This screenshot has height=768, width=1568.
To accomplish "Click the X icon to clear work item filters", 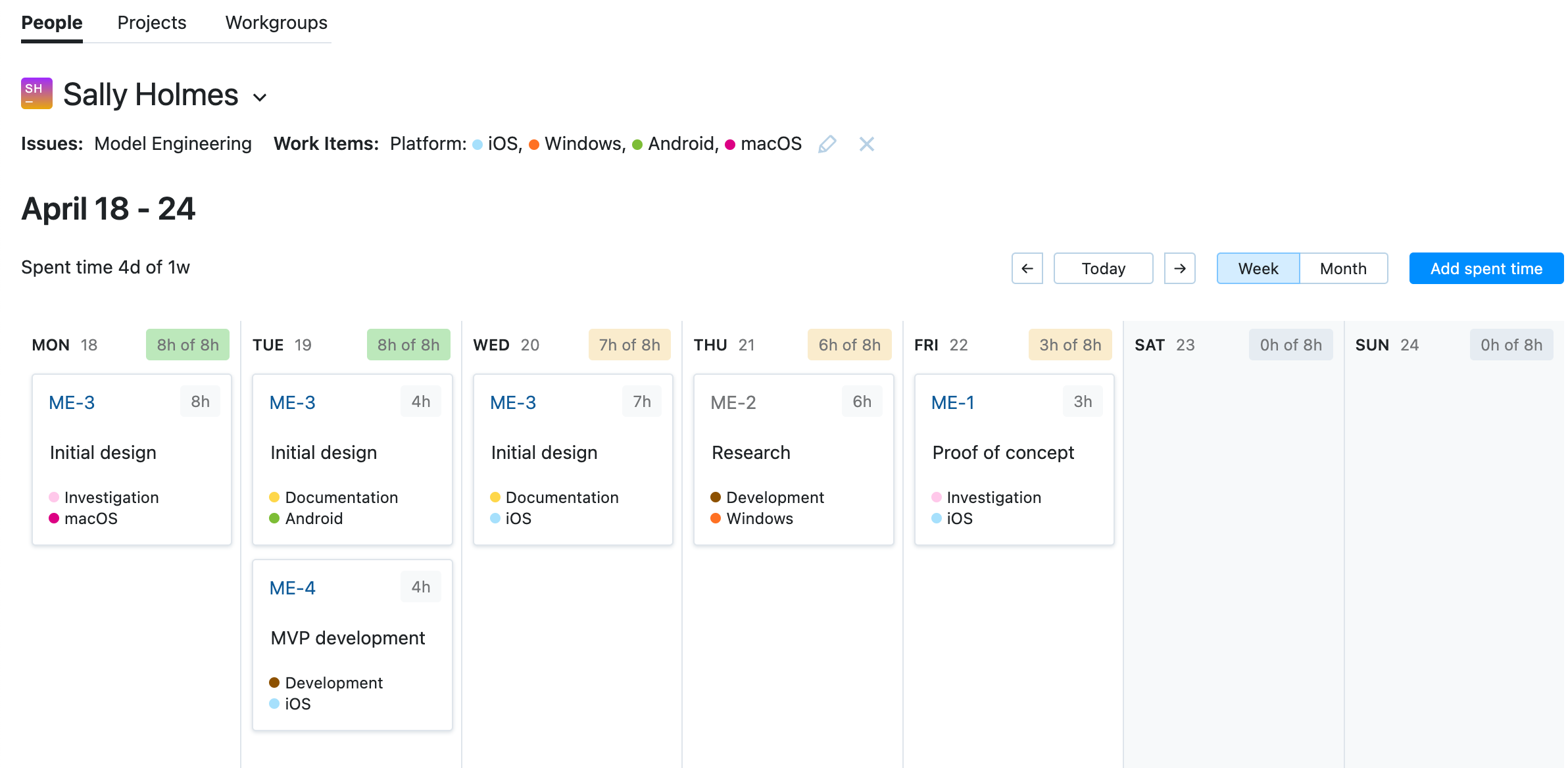I will pyautogui.click(x=866, y=143).
